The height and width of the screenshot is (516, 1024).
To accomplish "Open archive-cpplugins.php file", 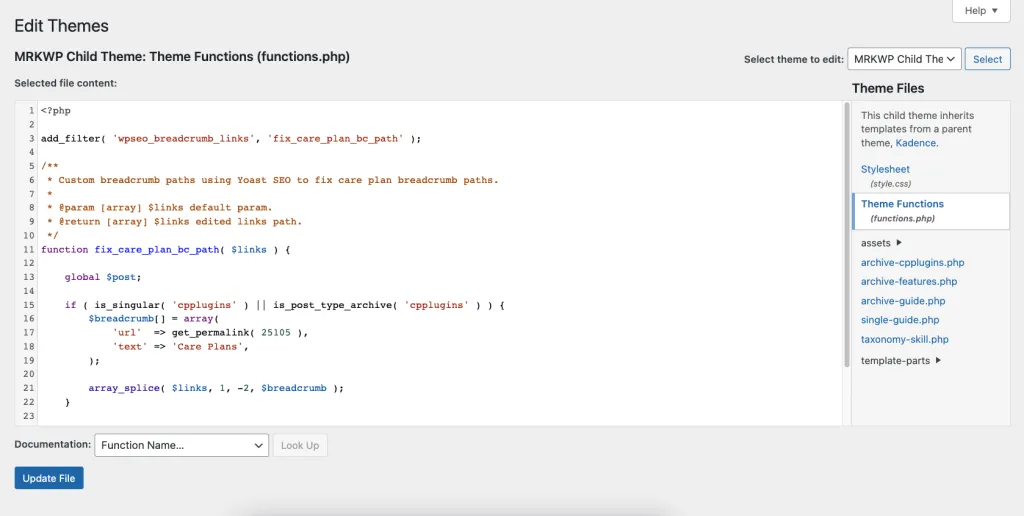I will (x=912, y=263).
